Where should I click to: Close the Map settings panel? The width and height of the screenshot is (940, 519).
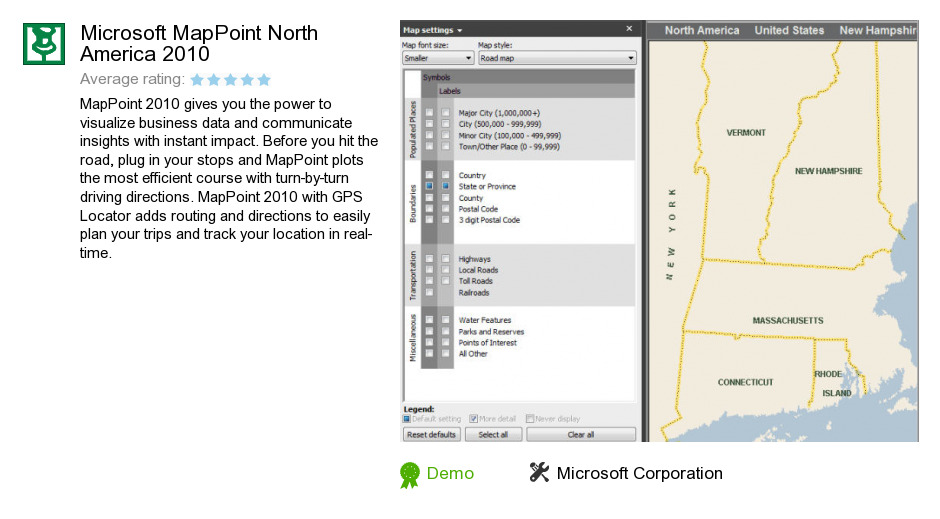629,29
